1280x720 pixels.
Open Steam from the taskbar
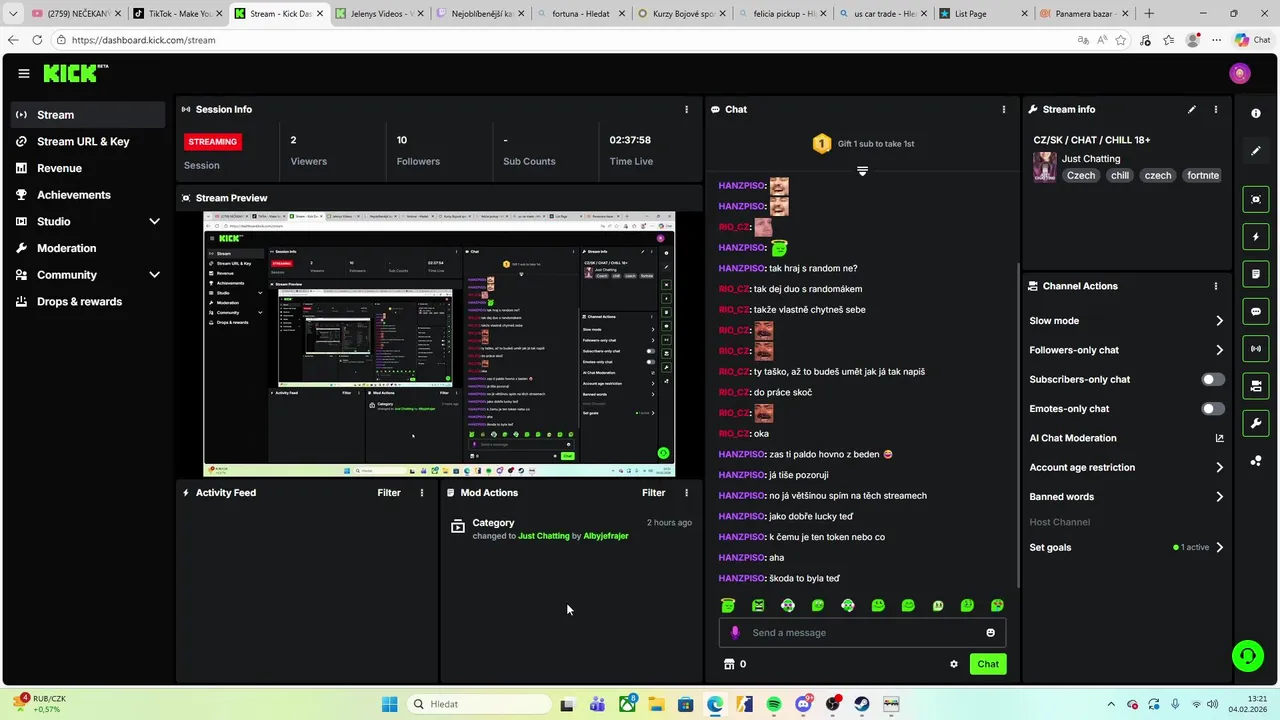coord(862,704)
